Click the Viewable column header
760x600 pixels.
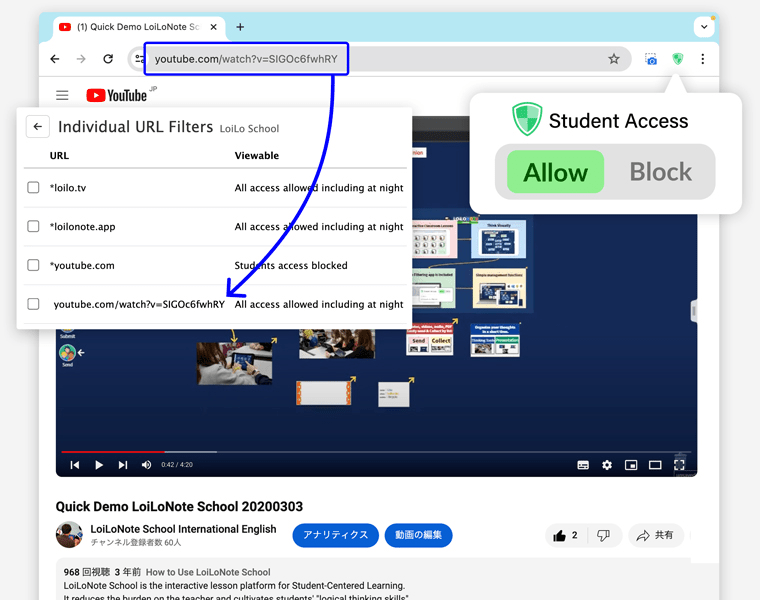[257, 156]
